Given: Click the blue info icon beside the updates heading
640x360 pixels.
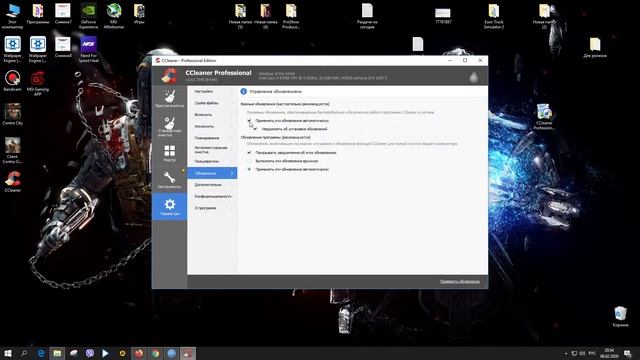Looking at the screenshot, I should click(244, 91).
